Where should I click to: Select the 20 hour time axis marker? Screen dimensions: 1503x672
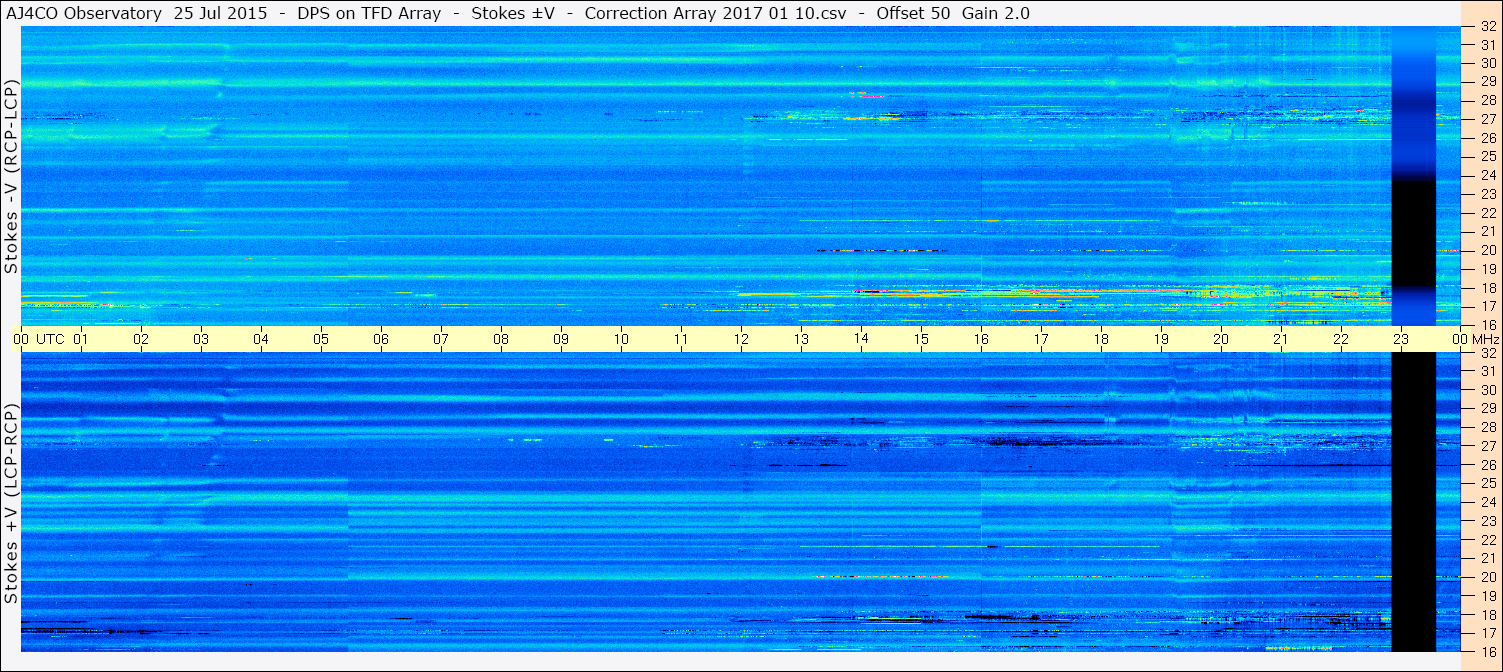pos(1221,339)
